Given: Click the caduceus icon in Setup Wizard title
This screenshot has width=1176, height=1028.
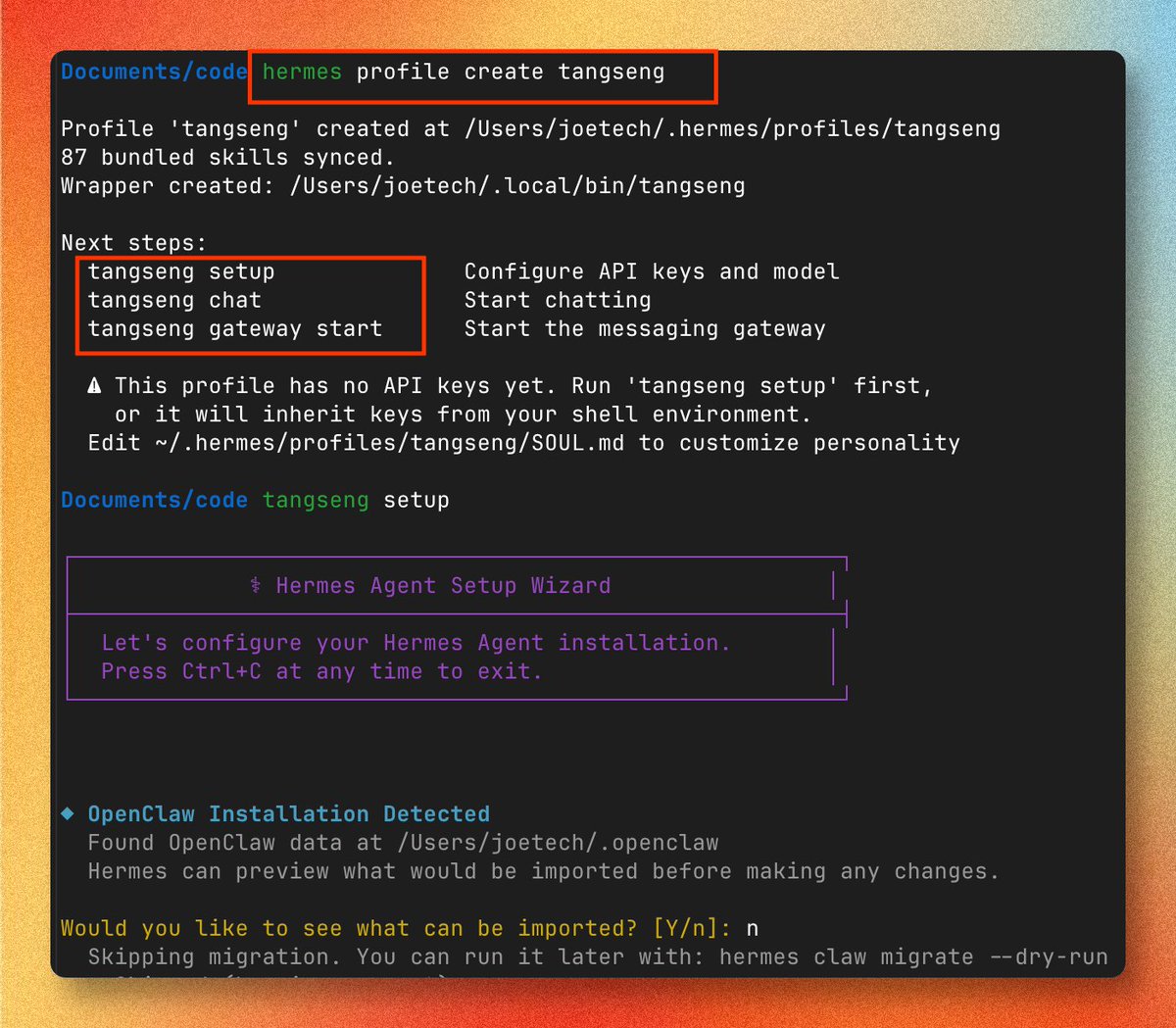Looking at the screenshot, I should pyautogui.click(x=256, y=586).
